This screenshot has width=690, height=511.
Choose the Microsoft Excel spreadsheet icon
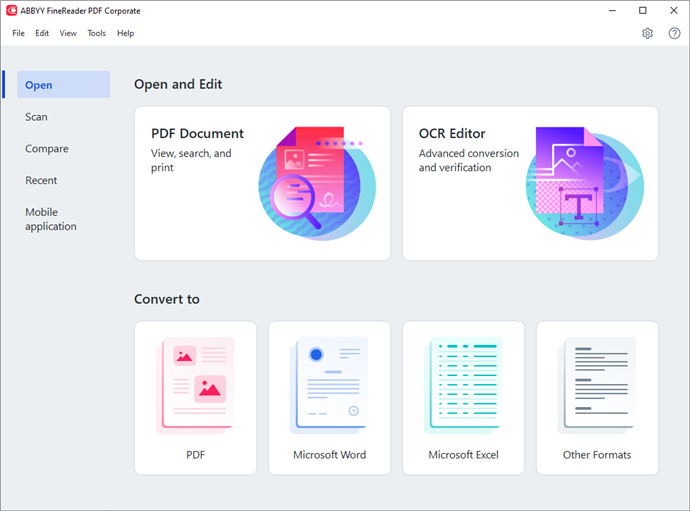[x=463, y=386]
